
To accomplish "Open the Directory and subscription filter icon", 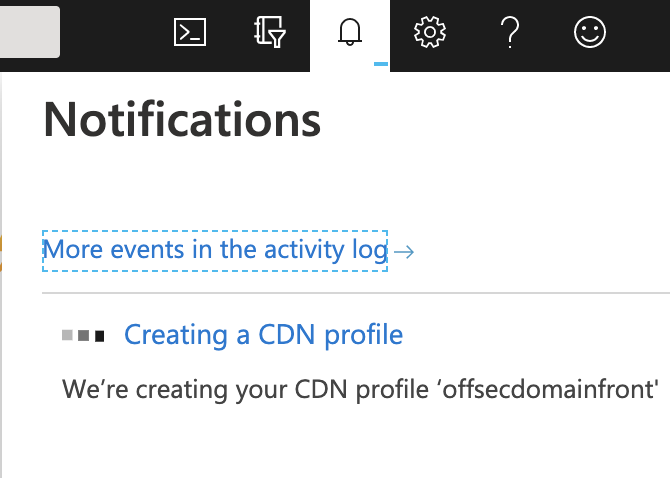I will click(x=270, y=32).
